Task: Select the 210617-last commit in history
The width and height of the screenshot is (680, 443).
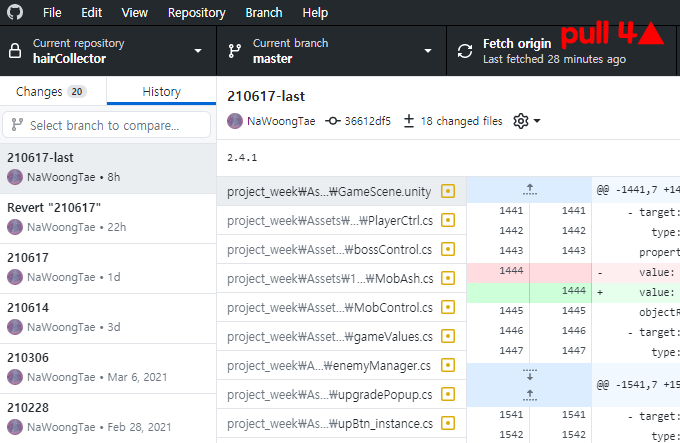Action: 108,168
